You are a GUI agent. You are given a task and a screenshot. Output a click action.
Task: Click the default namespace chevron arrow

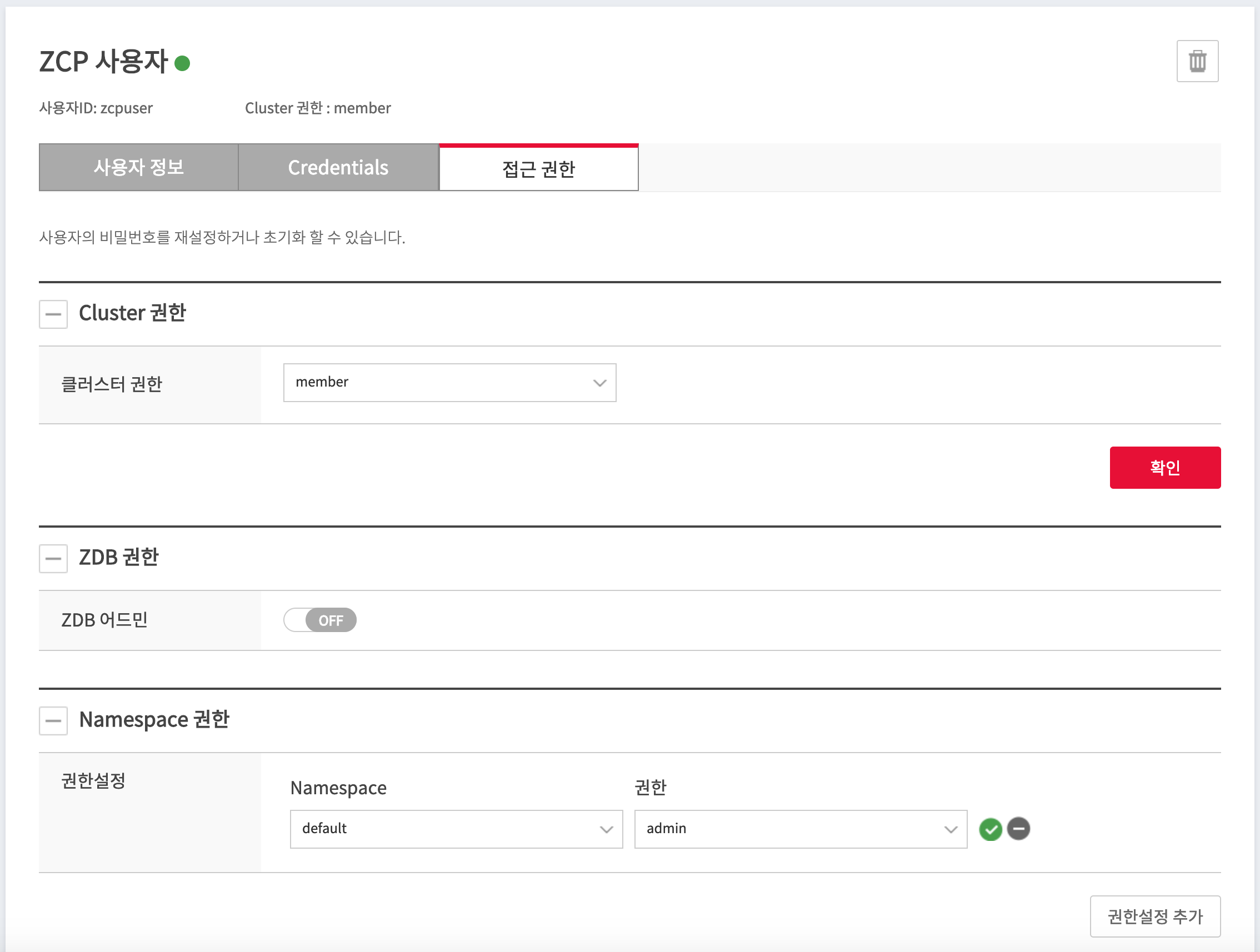(606, 830)
